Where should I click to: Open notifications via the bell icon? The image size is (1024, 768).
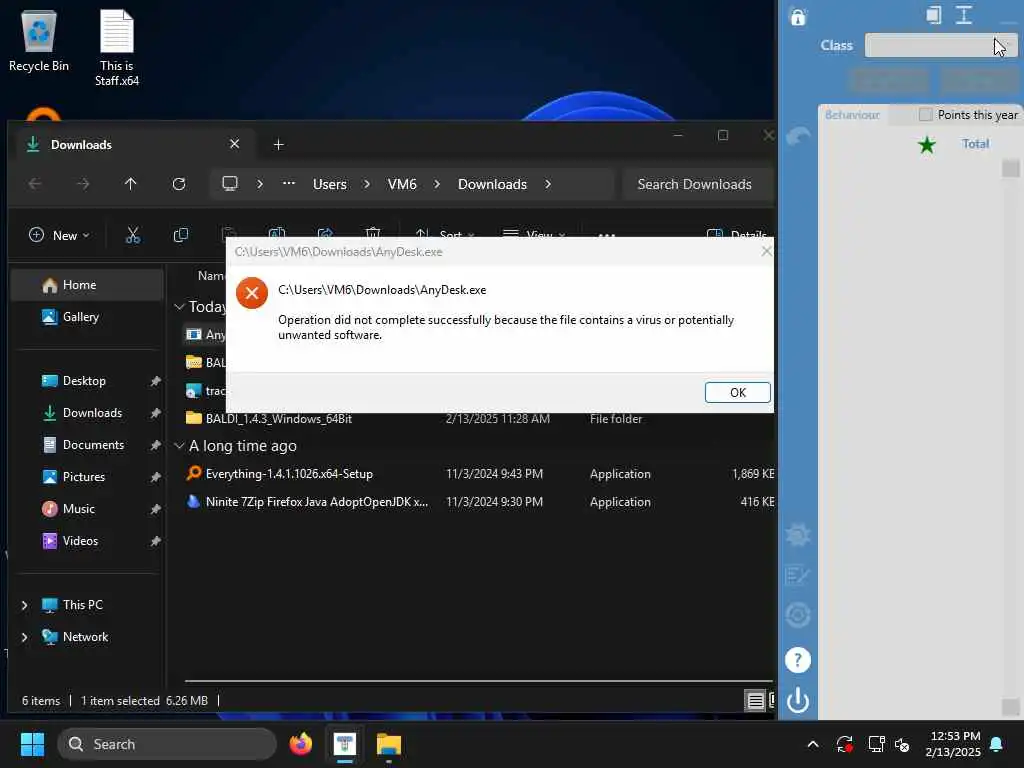pos(997,744)
